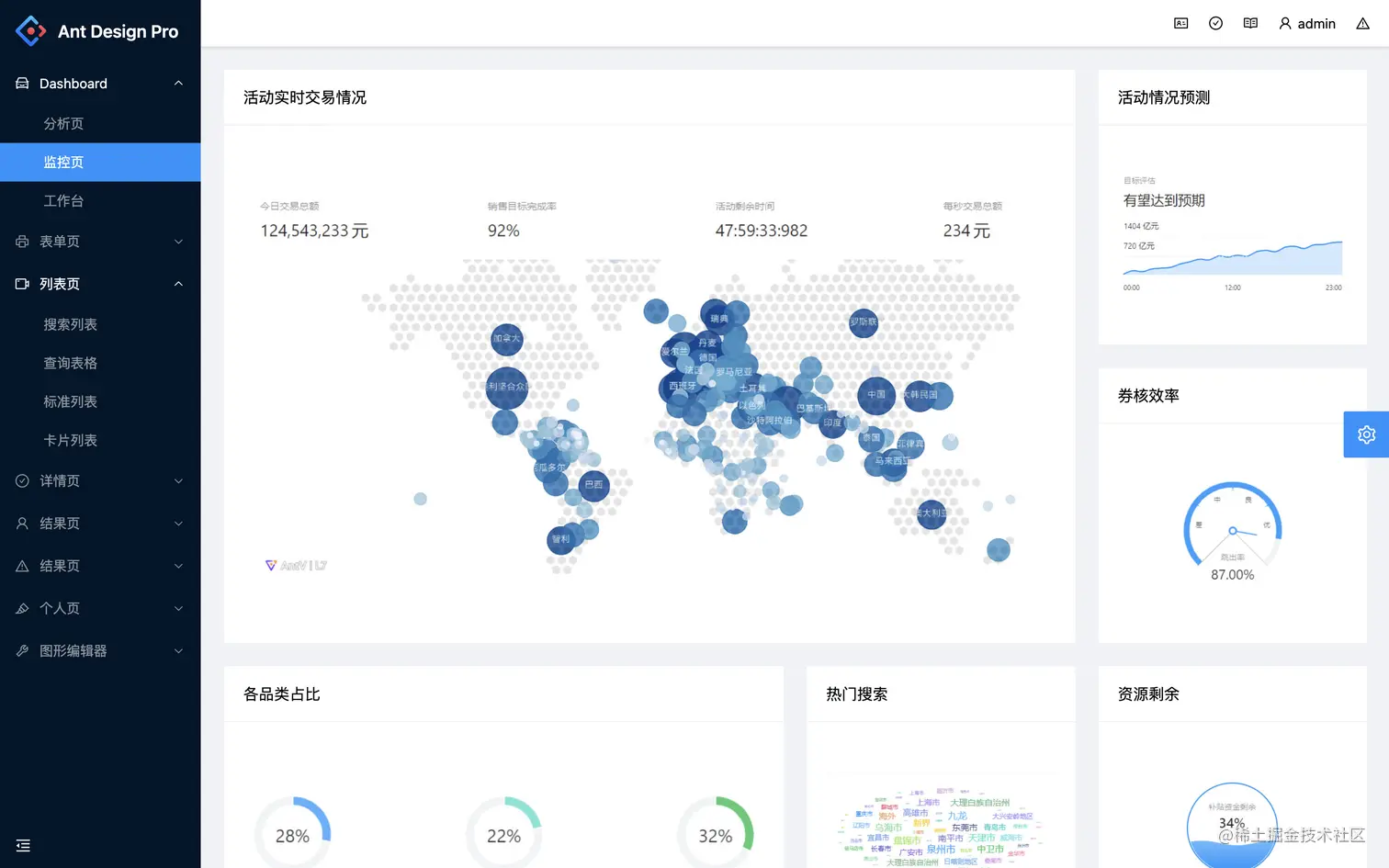1389x868 pixels.
Task: Open the settings drawer with the gear button
Action: point(1366,434)
